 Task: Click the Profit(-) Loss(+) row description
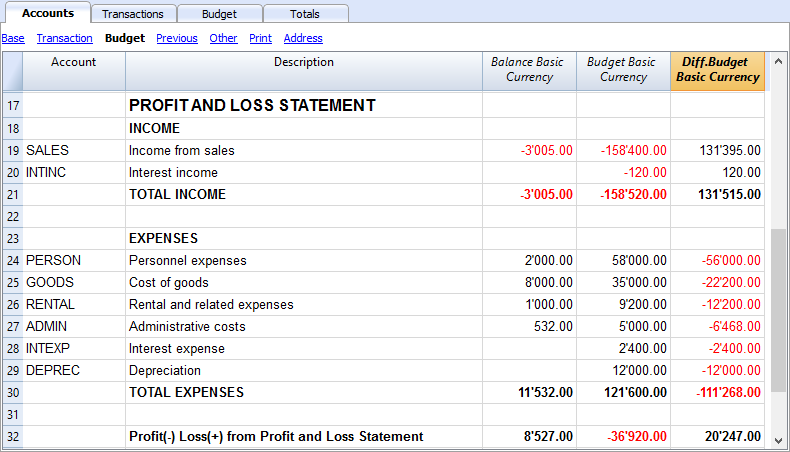click(x=304, y=436)
